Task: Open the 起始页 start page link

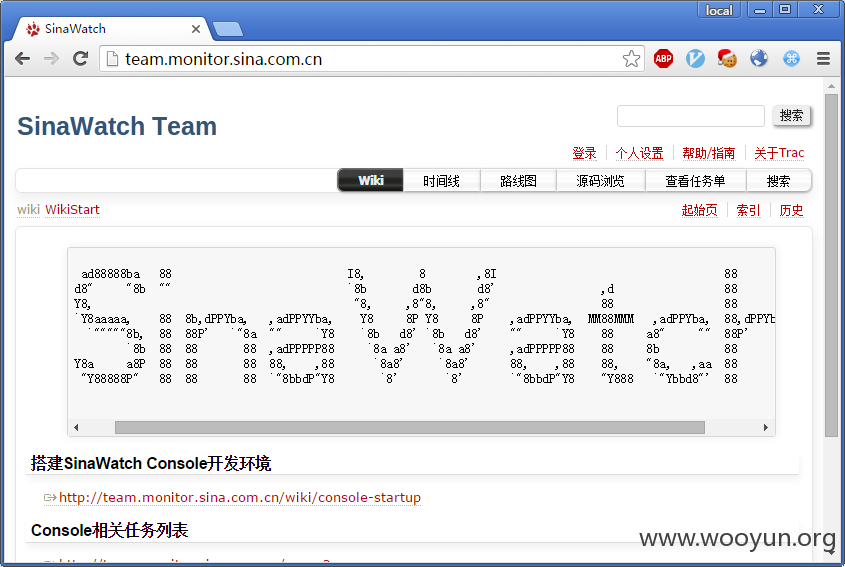Action: click(x=699, y=210)
